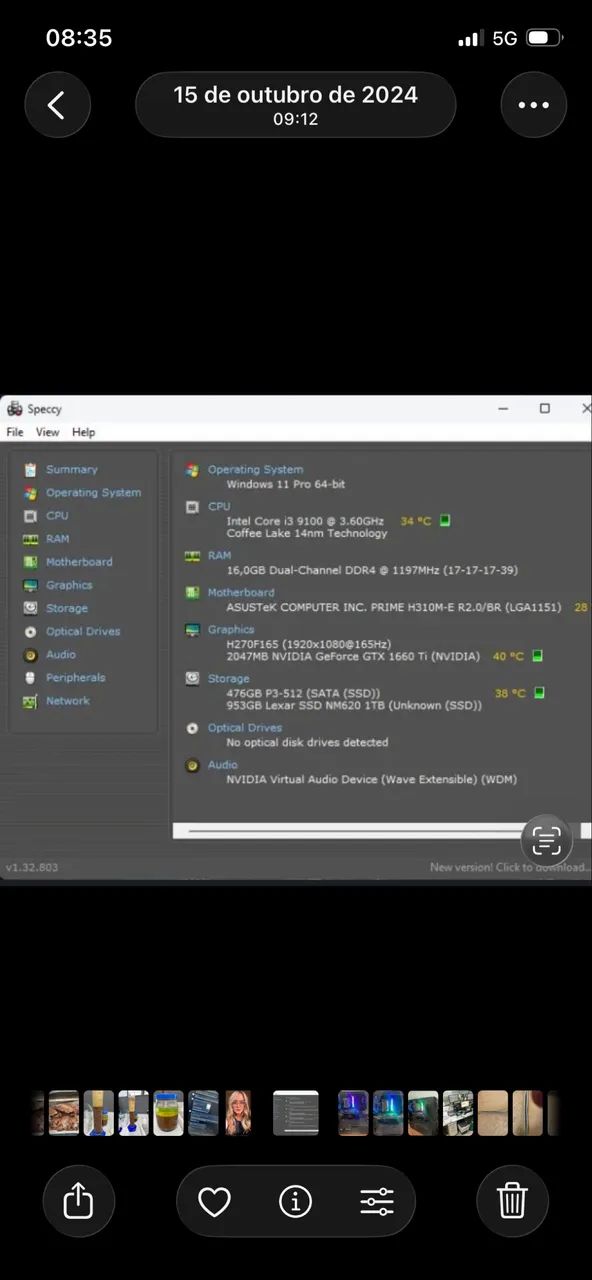Screen dimensions: 592x1280
Task: Tap the back arrow button
Action: [57, 105]
